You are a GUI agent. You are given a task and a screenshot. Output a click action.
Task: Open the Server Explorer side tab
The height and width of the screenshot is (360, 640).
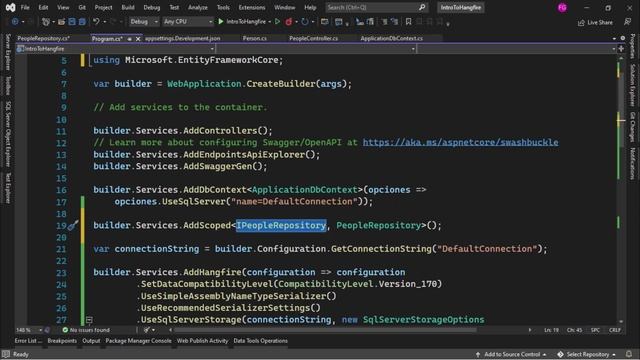[8, 52]
